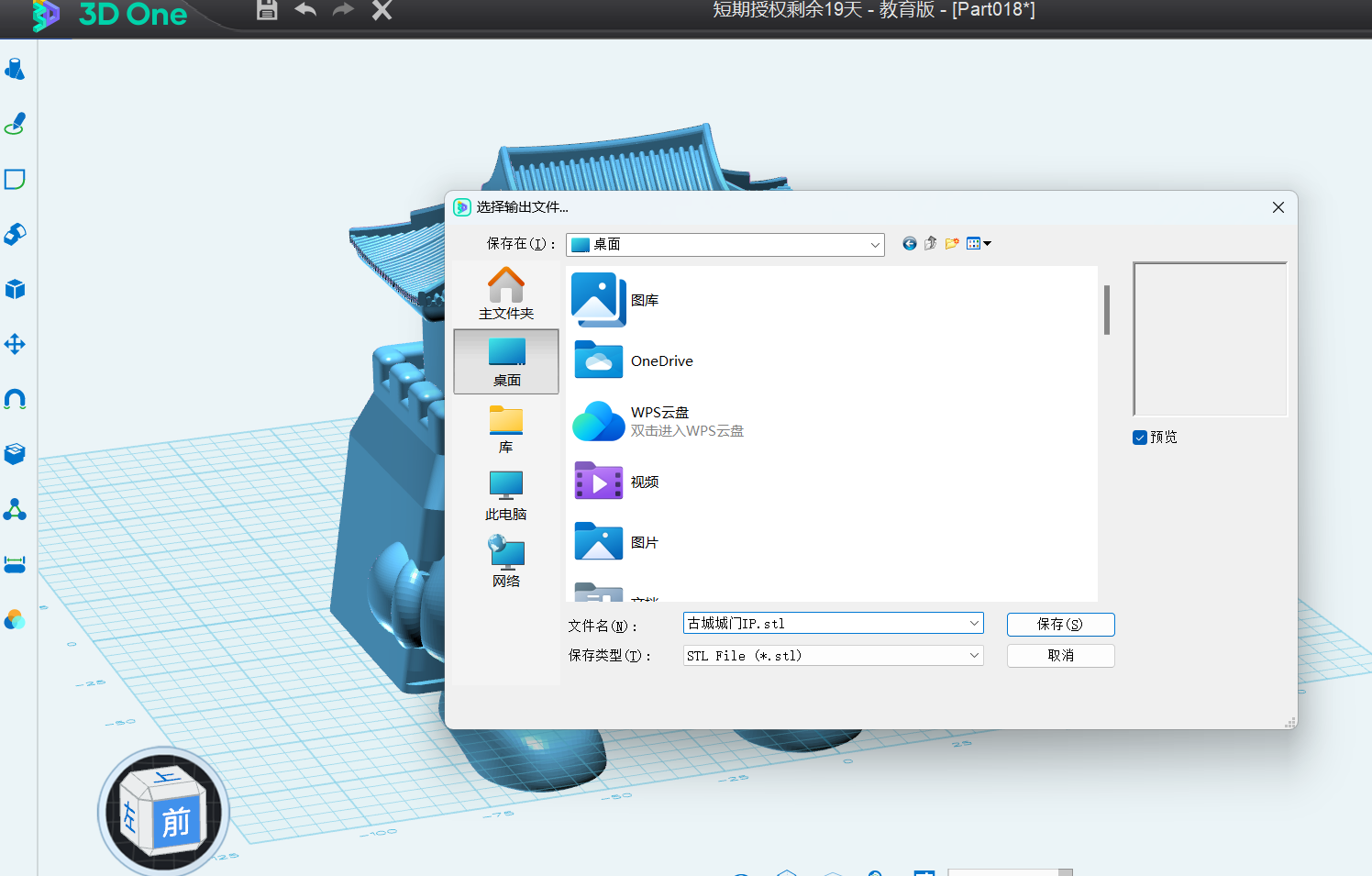Click the 保存(S) save button
1372x876 pixels.
[x=1060, y=625]
